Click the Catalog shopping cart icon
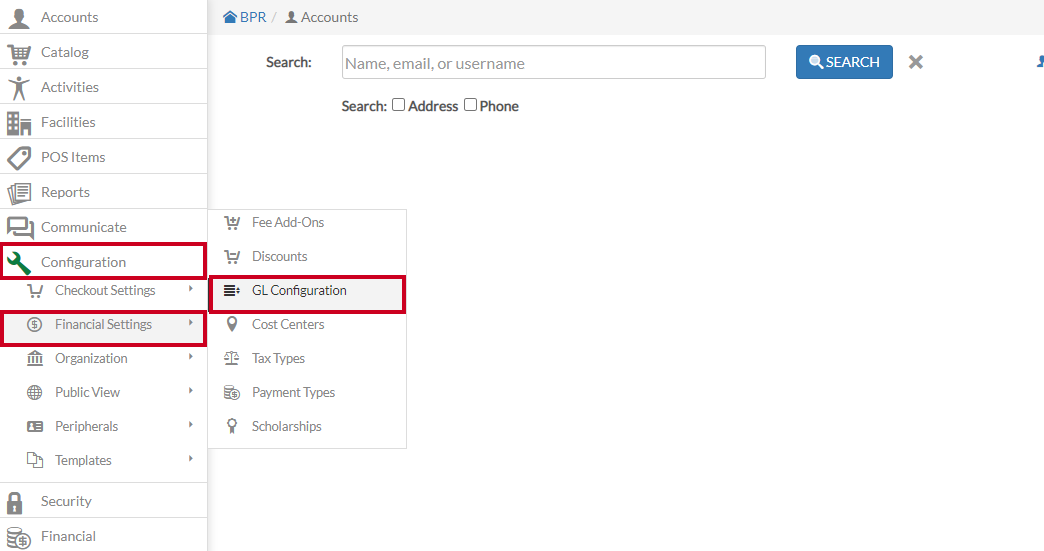 (19, 53)
